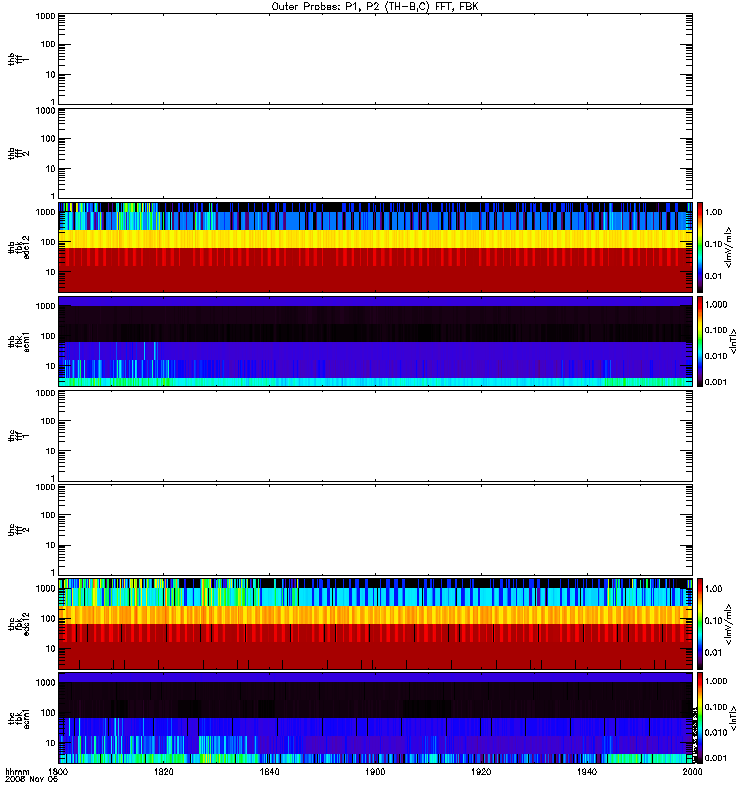
Task: Click the '1000' y-axis tick of thc fff 2 panel
Action: click(x=45, y=487)
